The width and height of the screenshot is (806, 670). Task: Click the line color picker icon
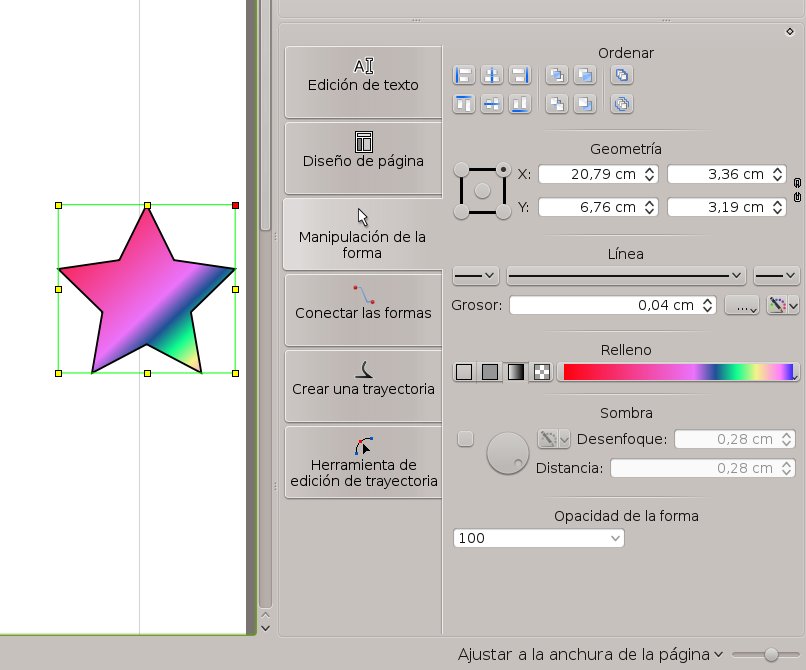point(776,305)
